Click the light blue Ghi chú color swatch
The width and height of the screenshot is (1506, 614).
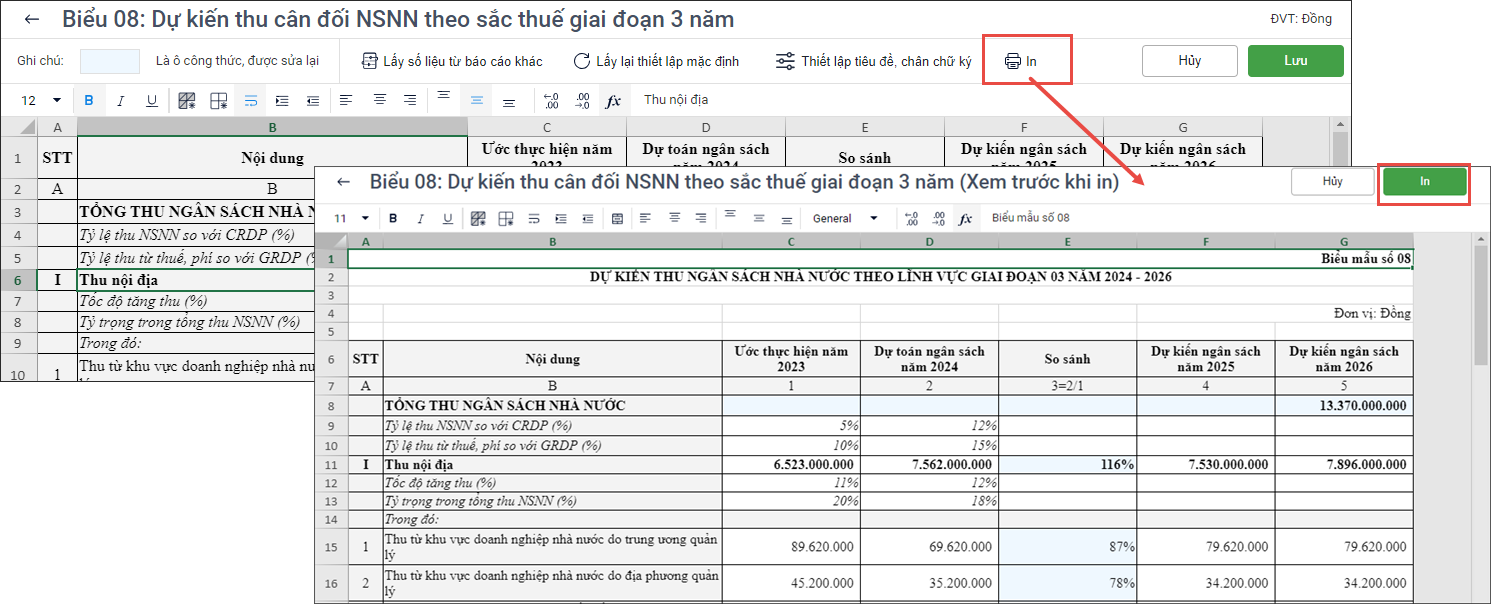110,61
